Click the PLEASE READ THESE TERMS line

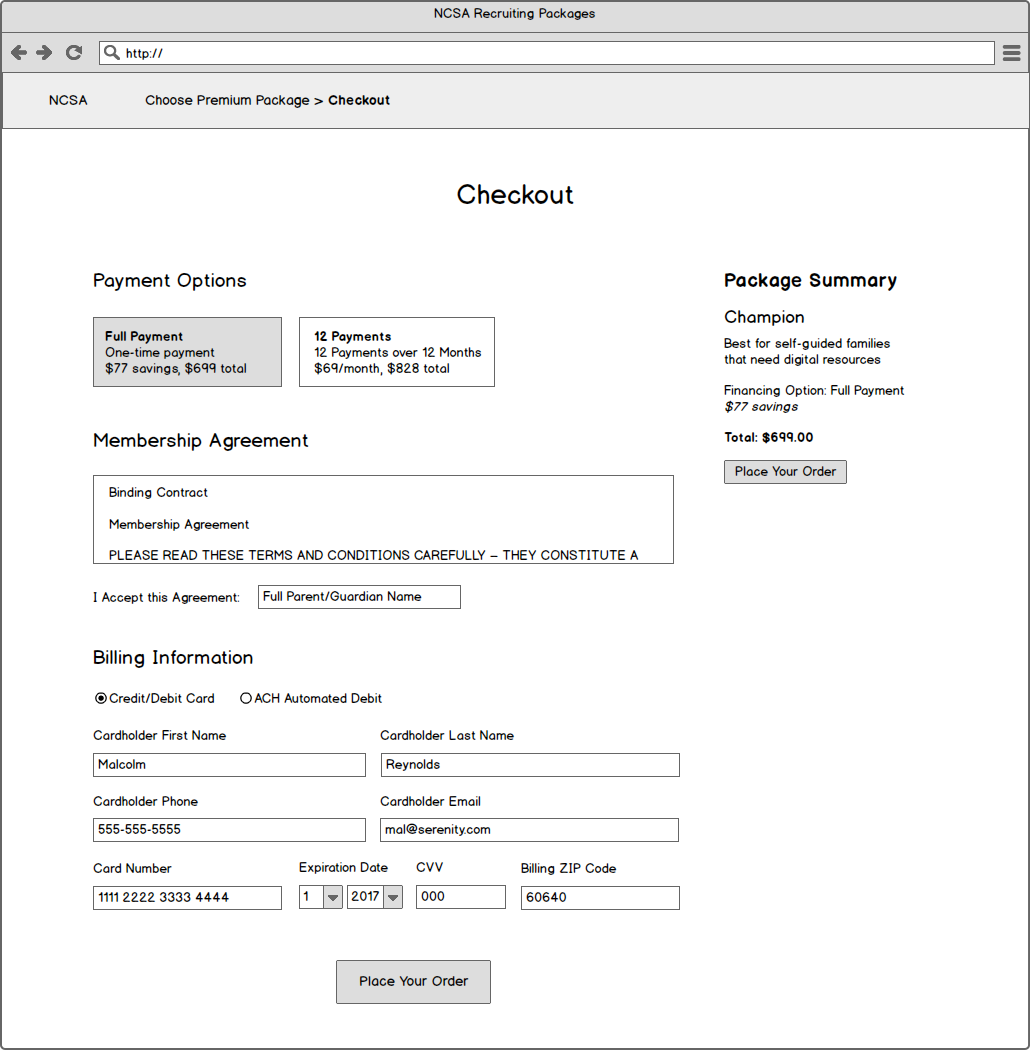(x=373, y=555)
